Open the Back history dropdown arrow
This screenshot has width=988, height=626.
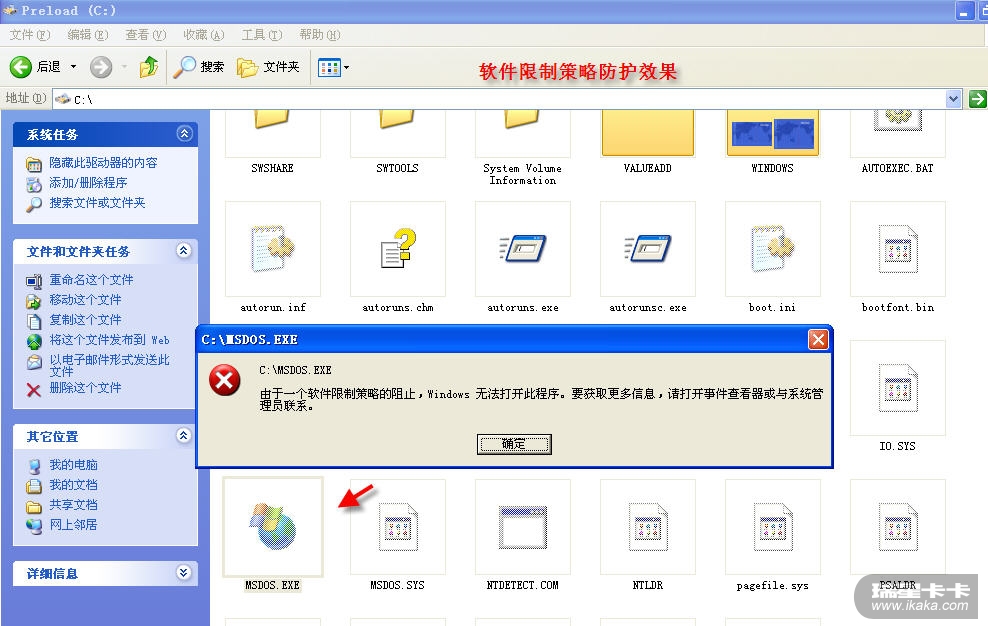pos(73,67)
